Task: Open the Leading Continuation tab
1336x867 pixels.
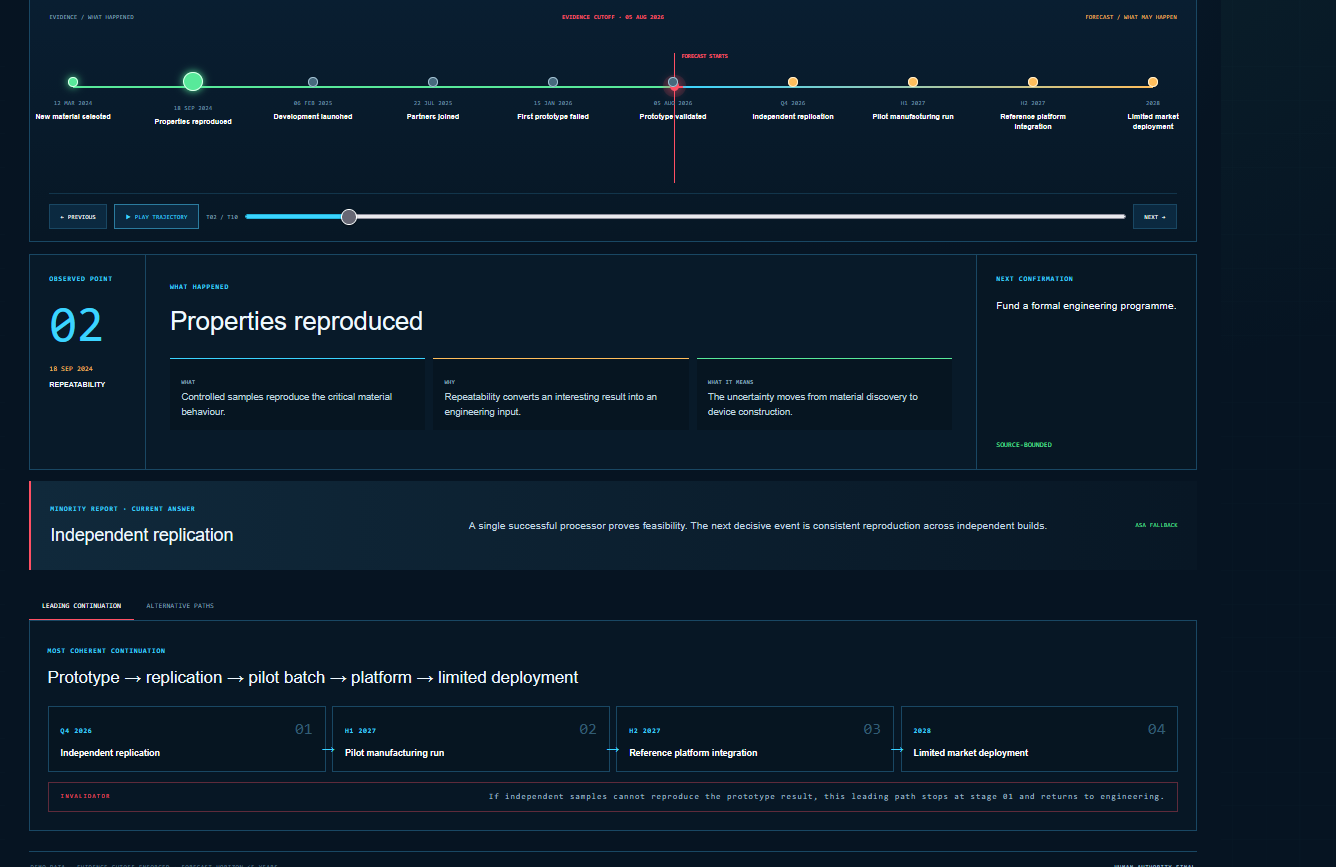Action: (81, 606)
